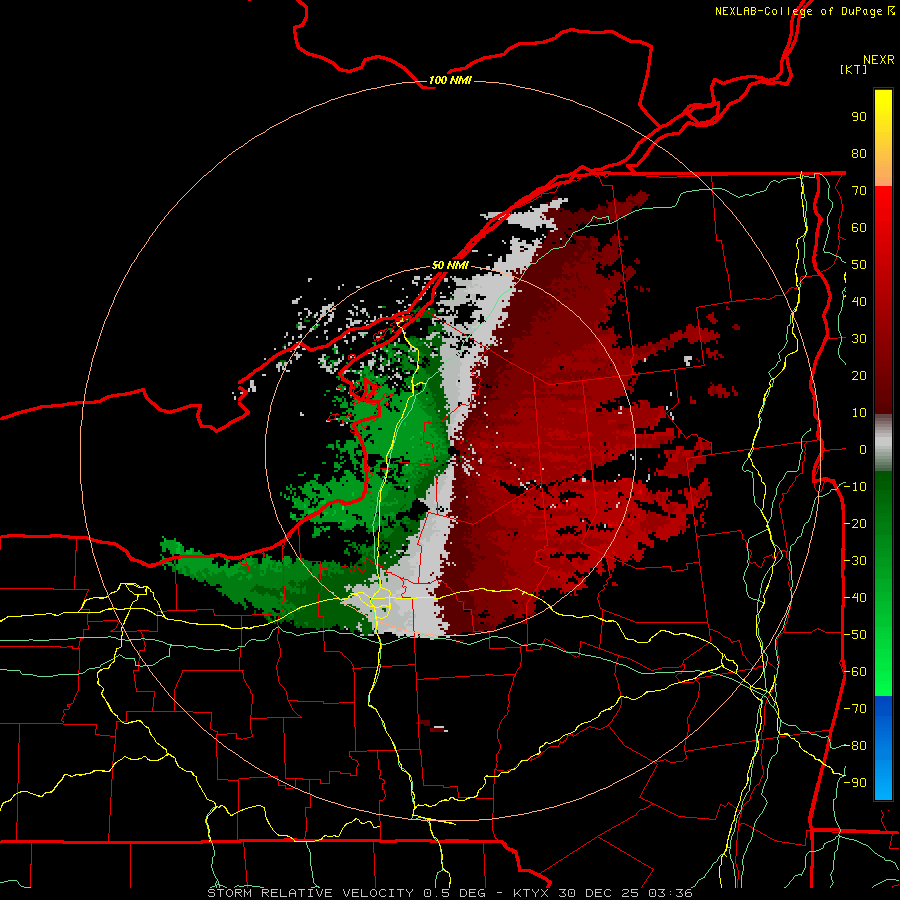The width and height of the screenshot is (900, 900).
Task: Click the 40 value on the velocity scale
Action: (859, 302)
